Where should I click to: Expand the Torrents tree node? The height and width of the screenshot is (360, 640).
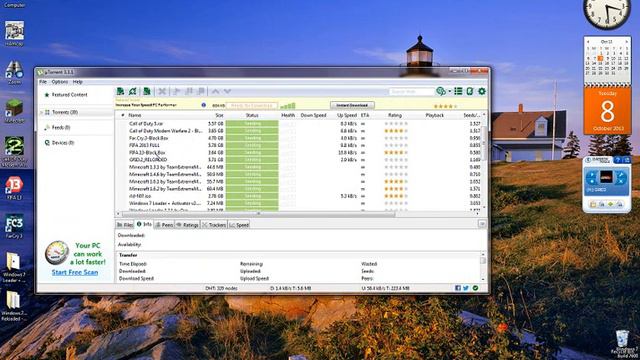pyautogui.click(x=41, y=112)
